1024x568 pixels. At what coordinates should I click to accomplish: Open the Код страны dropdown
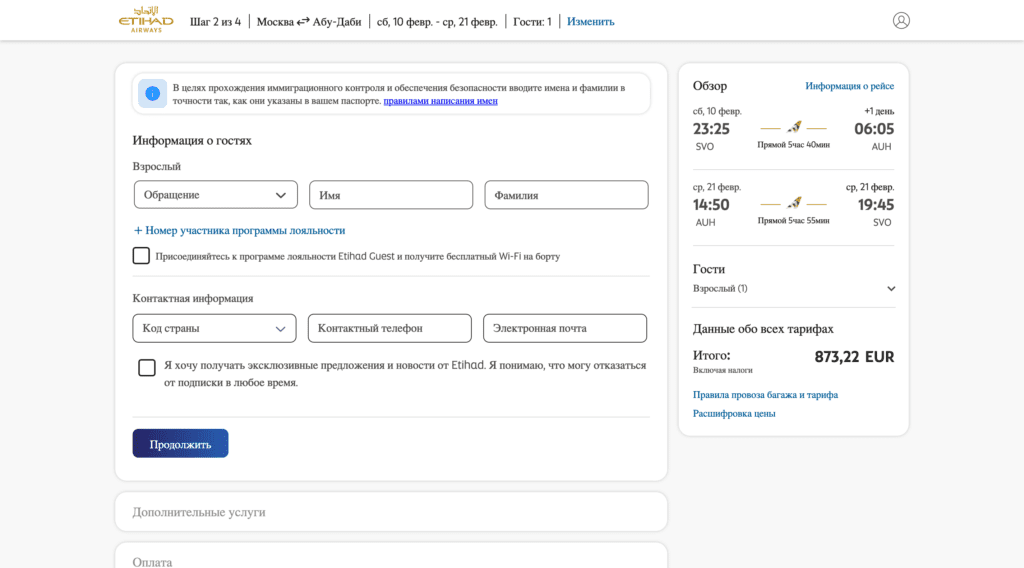214,328
